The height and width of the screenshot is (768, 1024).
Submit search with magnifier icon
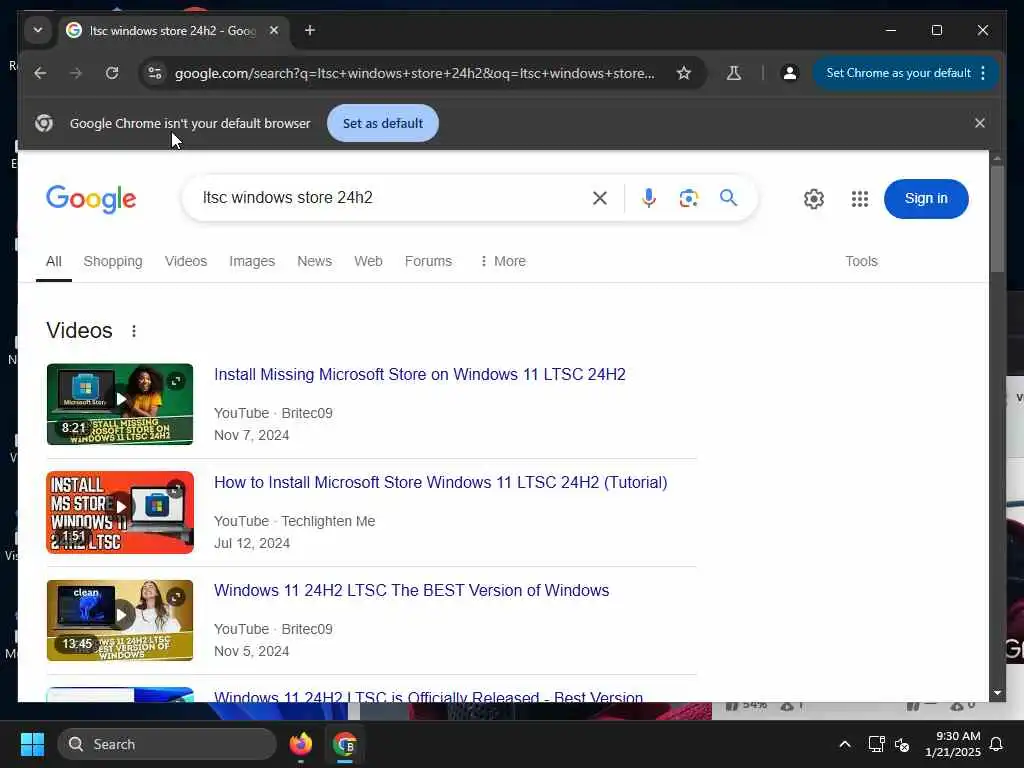(x=729, y=198)
